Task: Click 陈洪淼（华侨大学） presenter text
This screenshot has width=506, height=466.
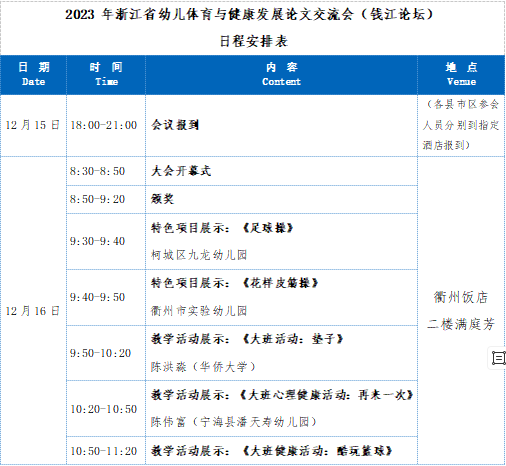Action: pos(203,367)
